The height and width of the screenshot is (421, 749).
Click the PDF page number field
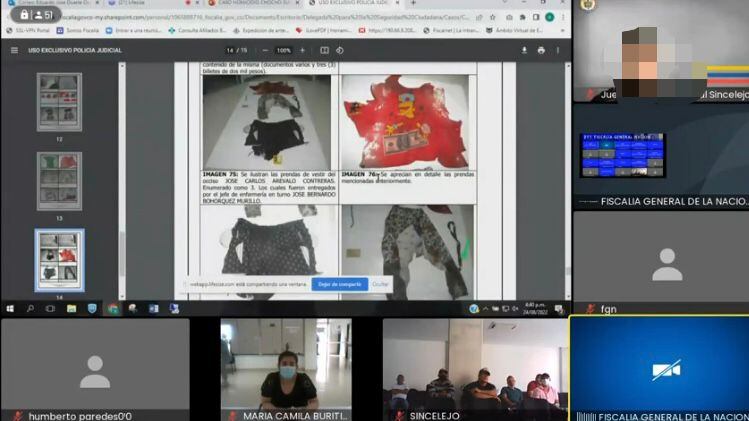point(230,50)
